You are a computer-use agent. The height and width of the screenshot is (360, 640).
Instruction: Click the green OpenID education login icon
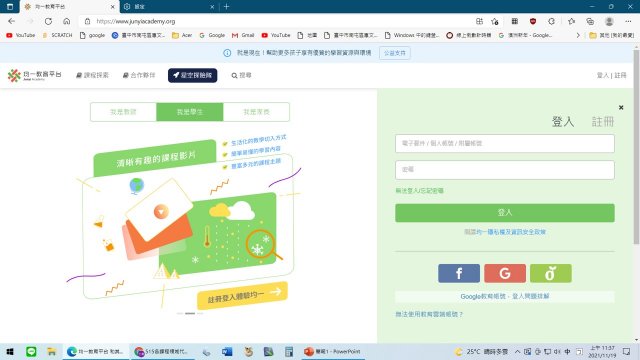[551, 273]
